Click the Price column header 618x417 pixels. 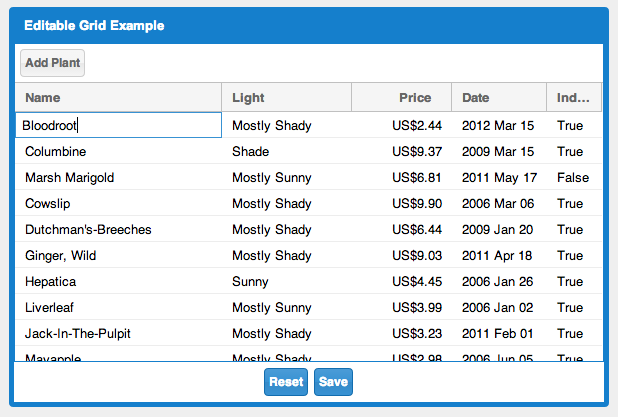(x=401, y=98)
